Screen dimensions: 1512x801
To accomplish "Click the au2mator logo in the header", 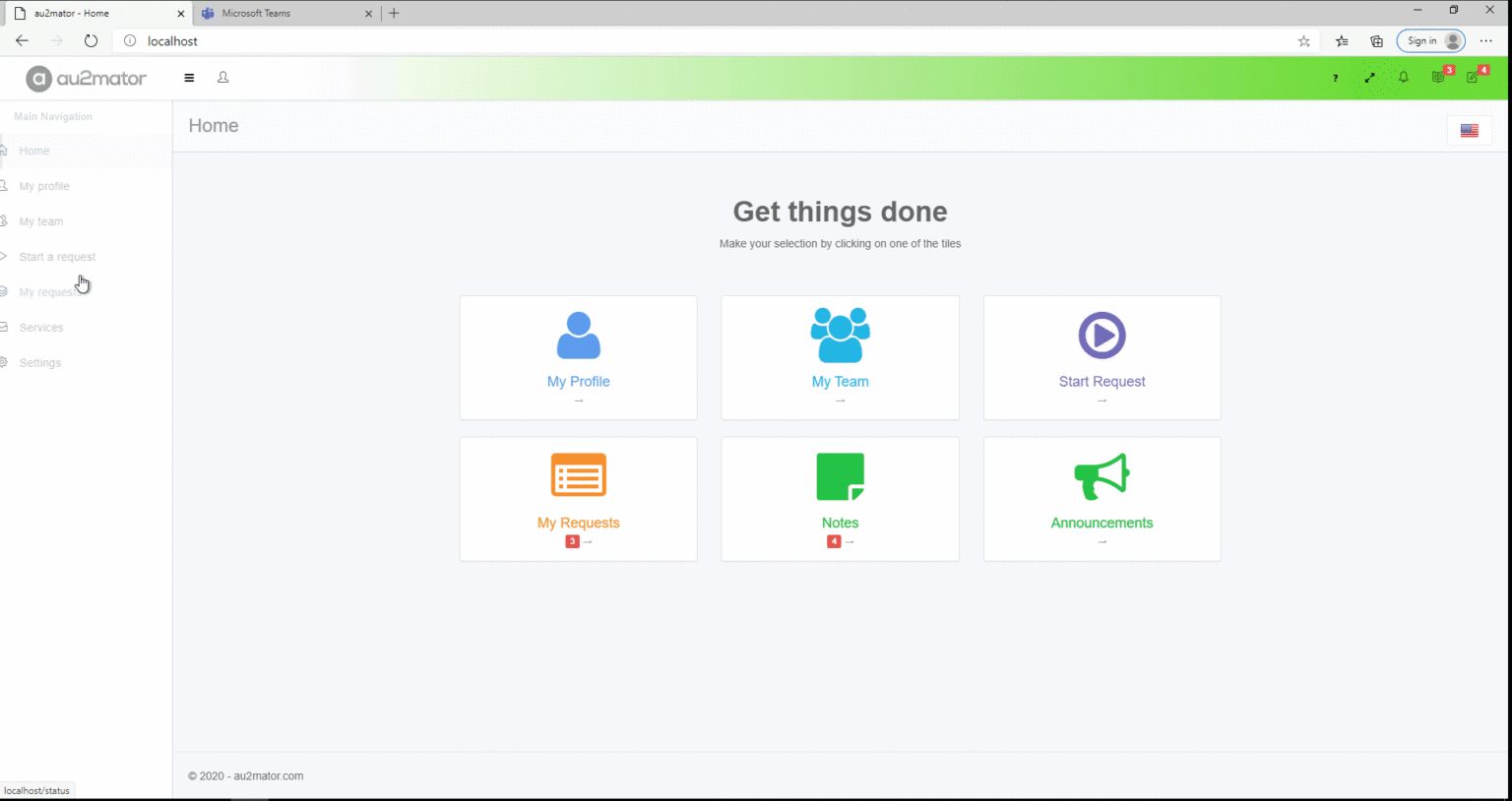I will pos(87,79).
